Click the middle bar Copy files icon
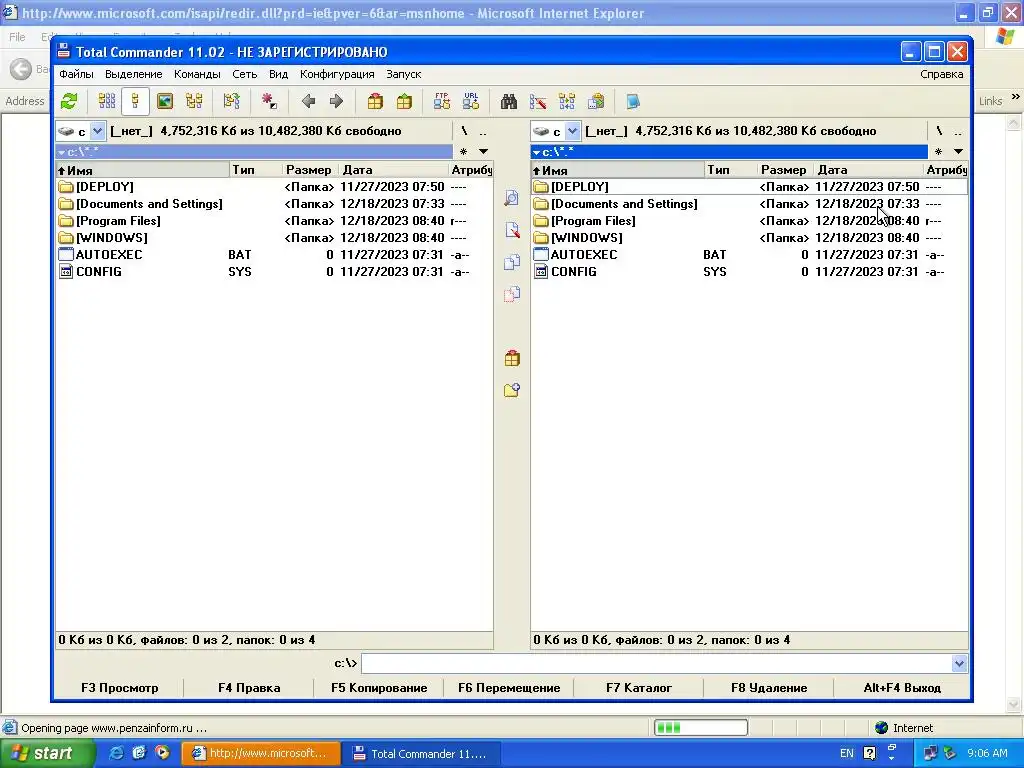This screenshot has width=1024, height=768. (512, 262)
